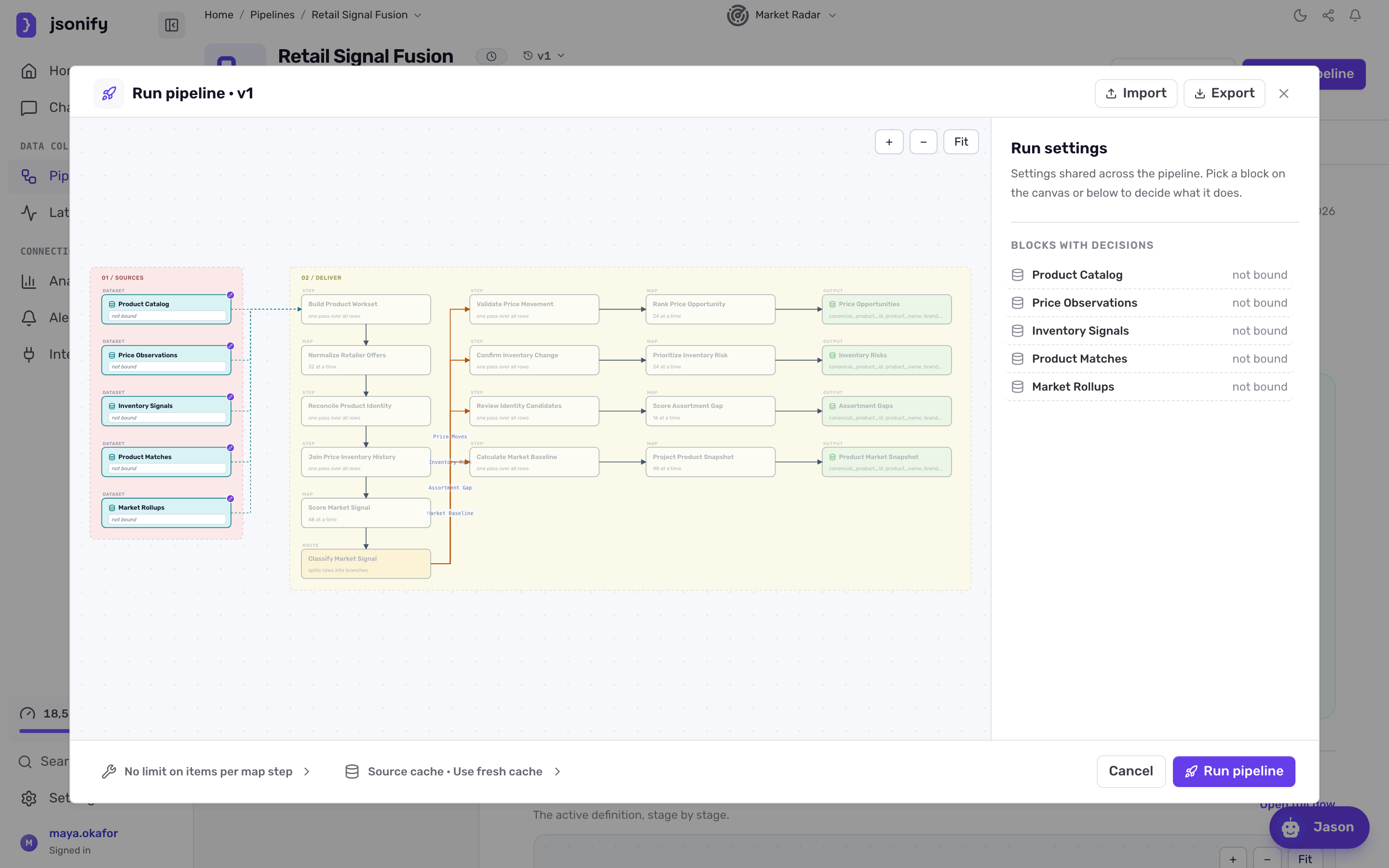Screen dimensions: 1389x868
Task: Click the edit badge on Price Observations node
Action: pos(230,346)
